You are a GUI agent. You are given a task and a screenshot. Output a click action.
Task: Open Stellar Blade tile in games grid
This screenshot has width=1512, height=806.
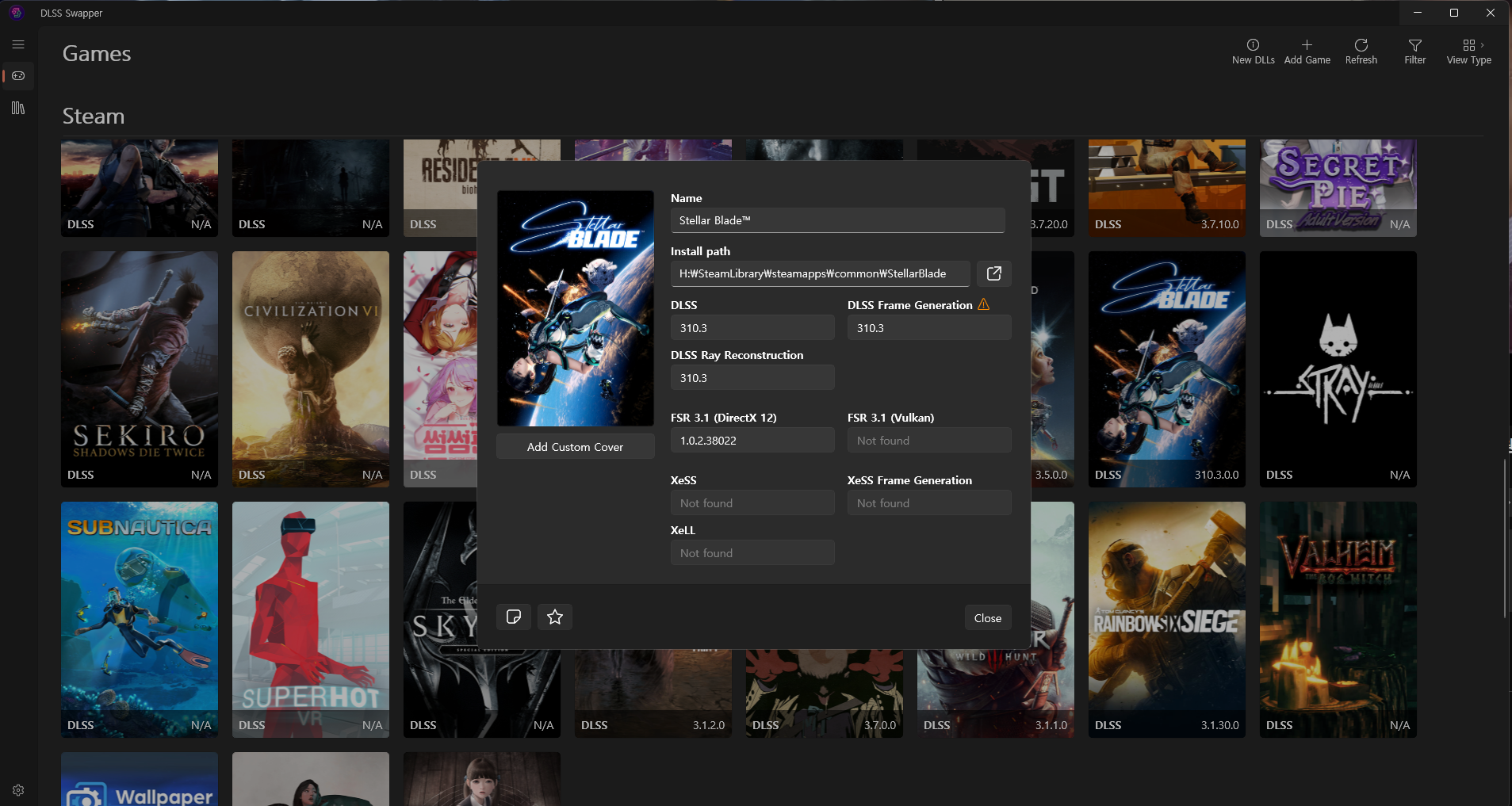(1167, 369)
